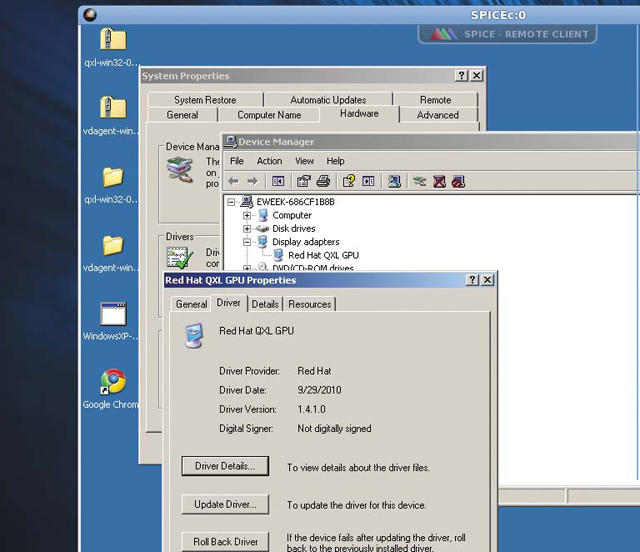Viewport: 640px width, 552px height.
Task: Click the Device Manager window title bar
Action: (431, 142)
